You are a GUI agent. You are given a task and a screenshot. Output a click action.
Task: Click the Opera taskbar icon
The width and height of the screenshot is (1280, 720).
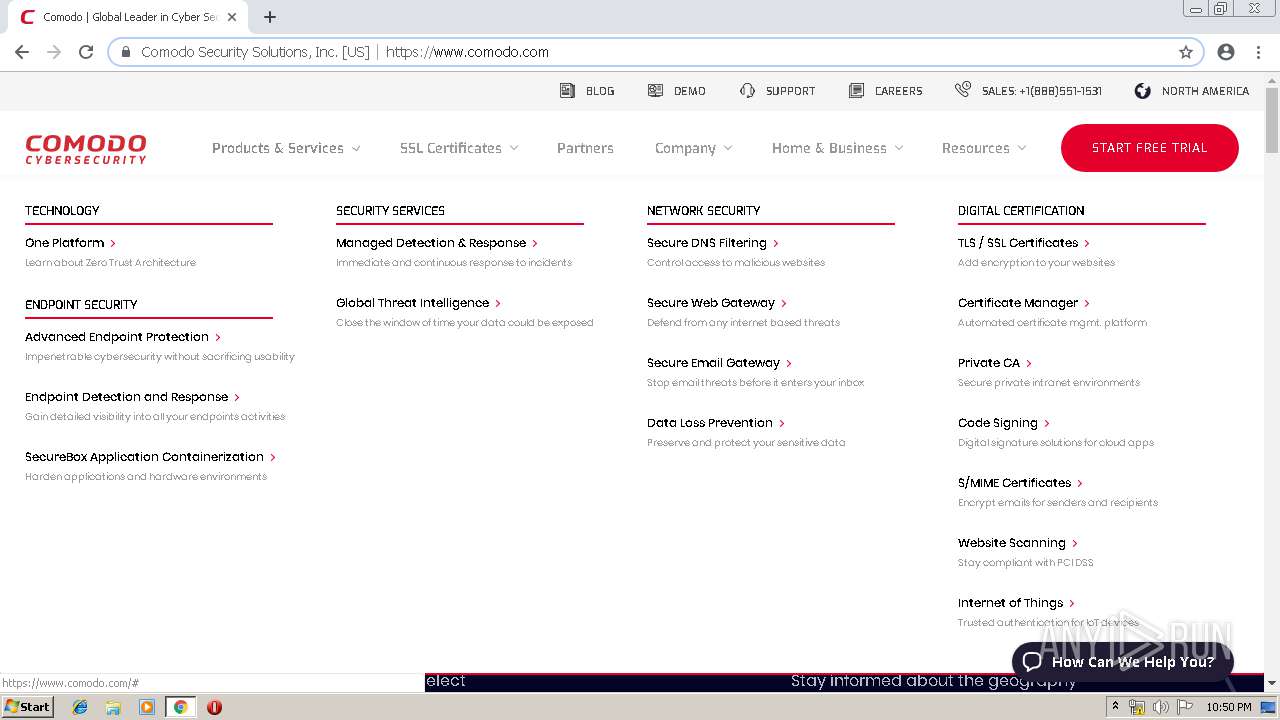click(214, 707)
